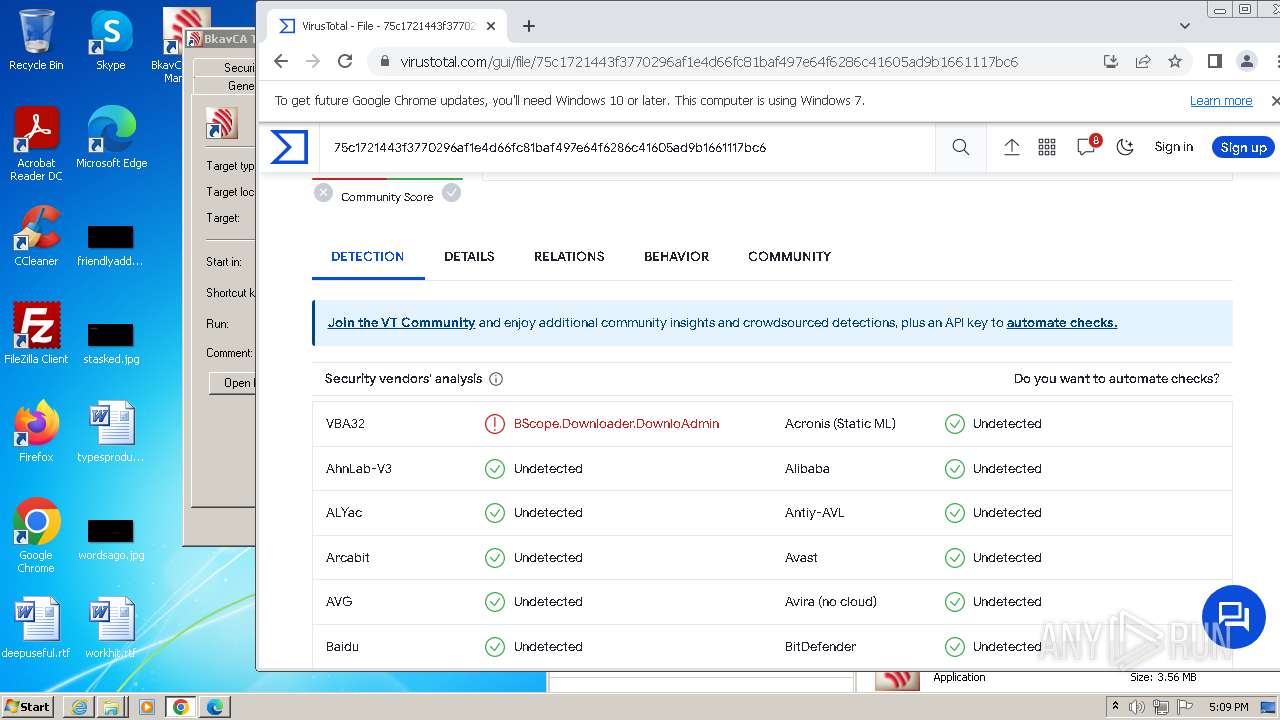Switch to the RELATIONS tab
Viewport: 1280px width, 720px height.
coord(569,257)
